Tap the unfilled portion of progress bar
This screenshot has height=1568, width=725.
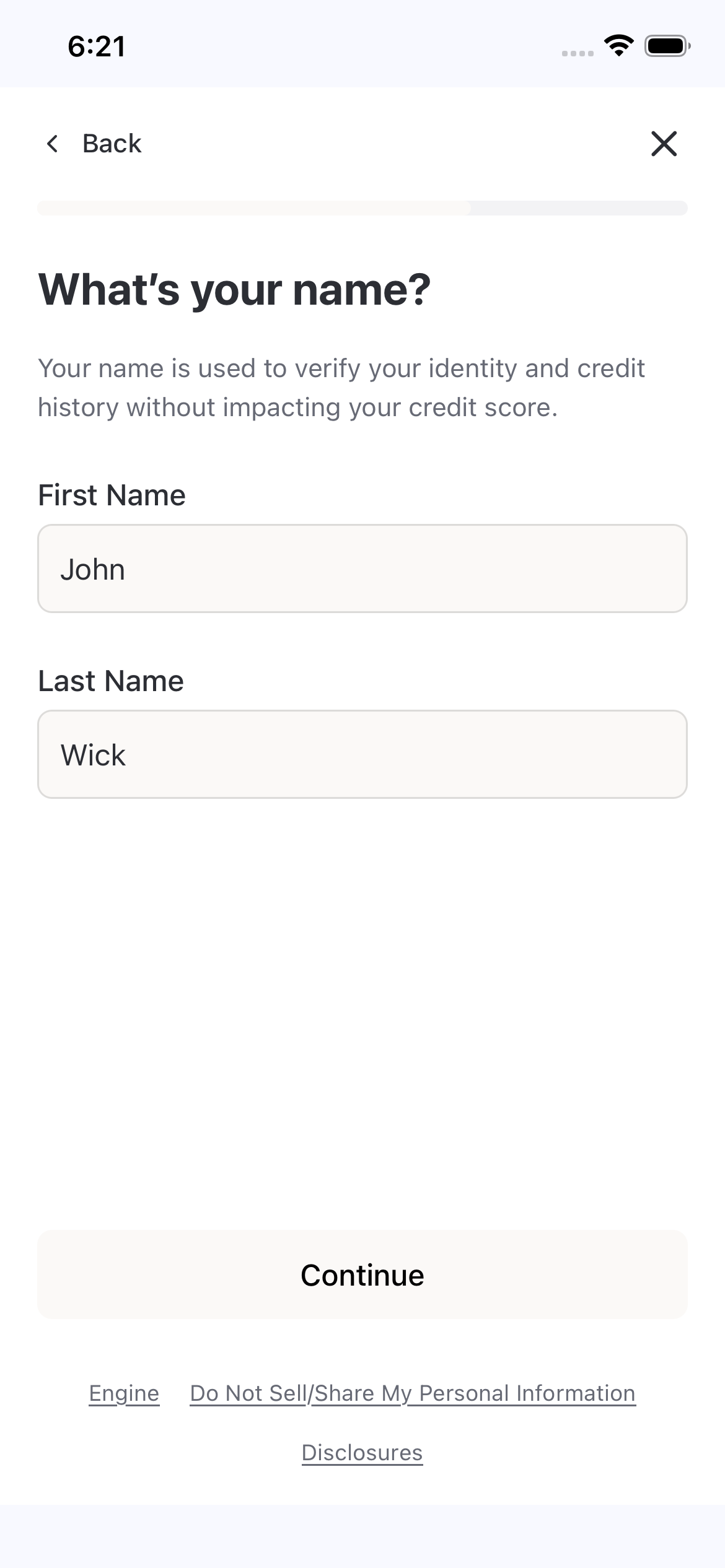579,208
